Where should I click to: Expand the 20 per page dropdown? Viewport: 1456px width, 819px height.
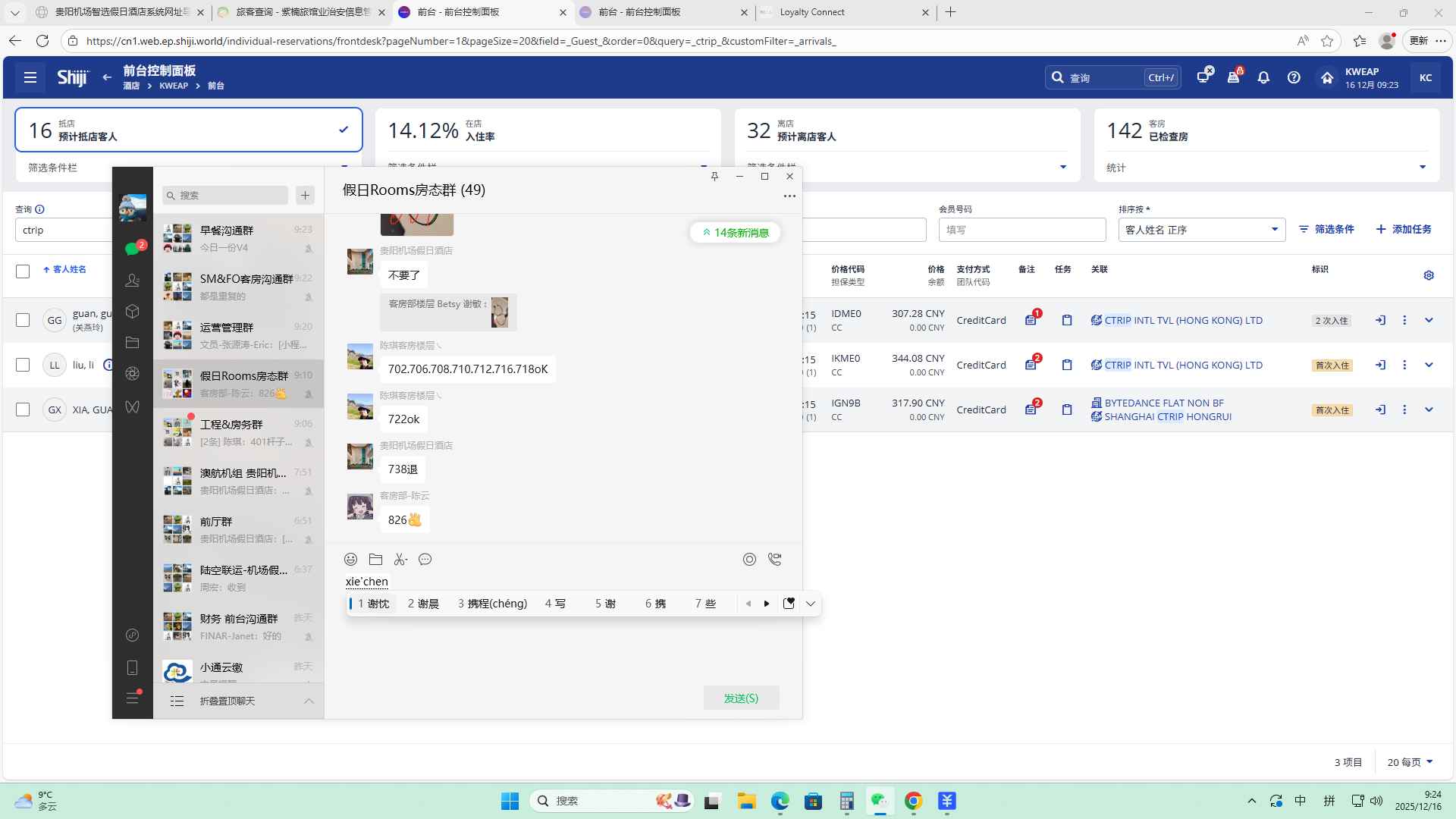[x=1410, y=762]
